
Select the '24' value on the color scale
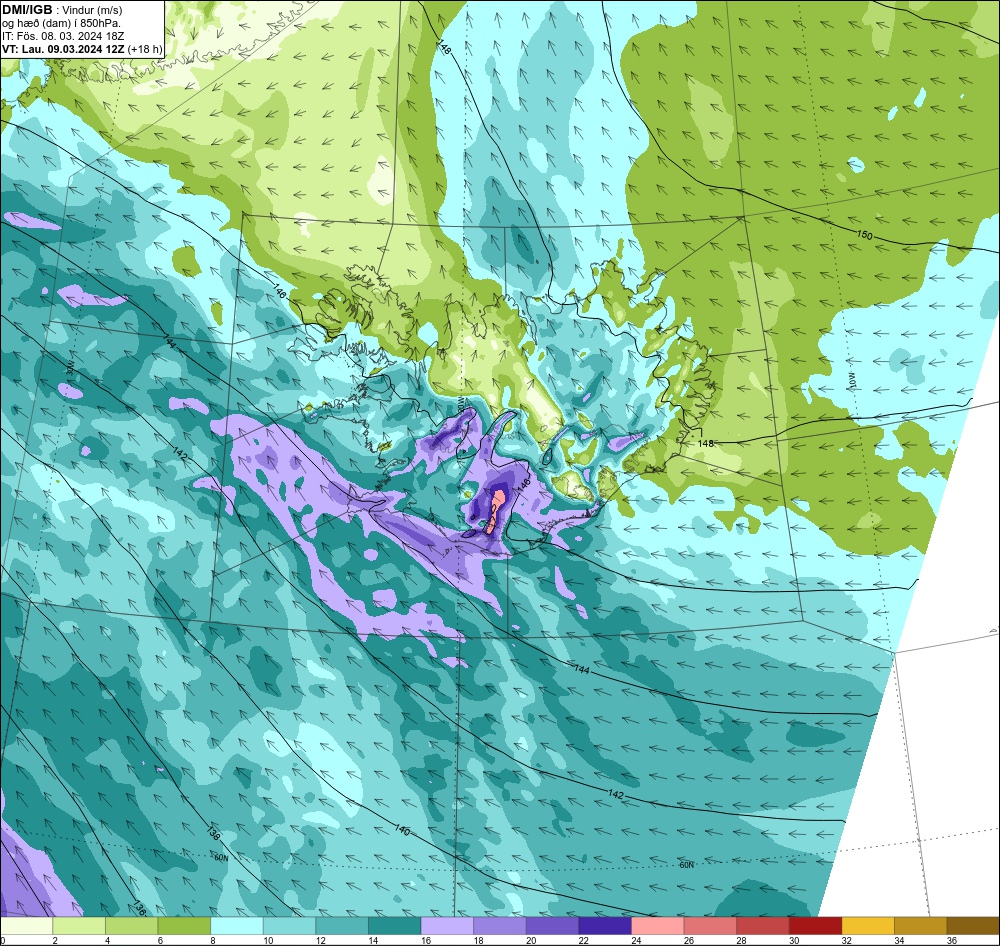pos(635,940)
